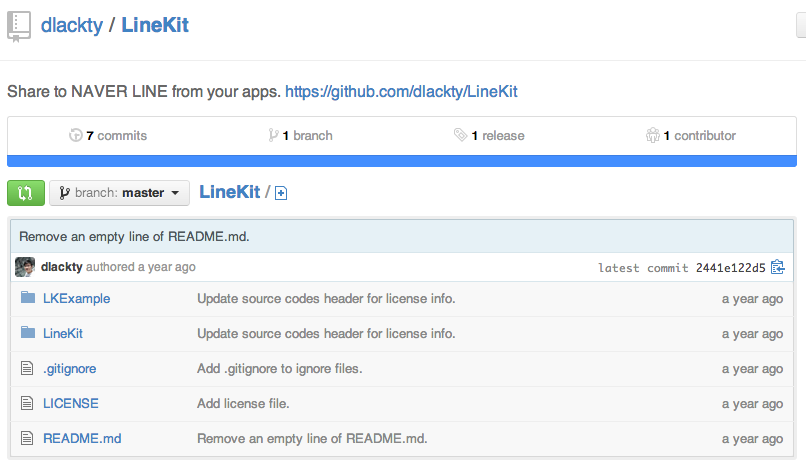Open README.md row's Remove an empty line commit

tap(312, 438)
